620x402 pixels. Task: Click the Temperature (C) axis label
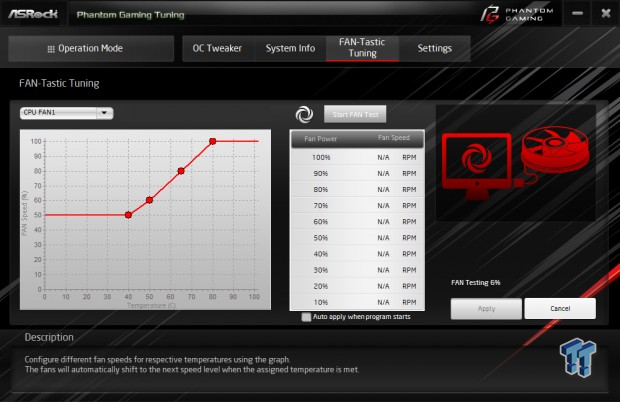click(151, 306)
